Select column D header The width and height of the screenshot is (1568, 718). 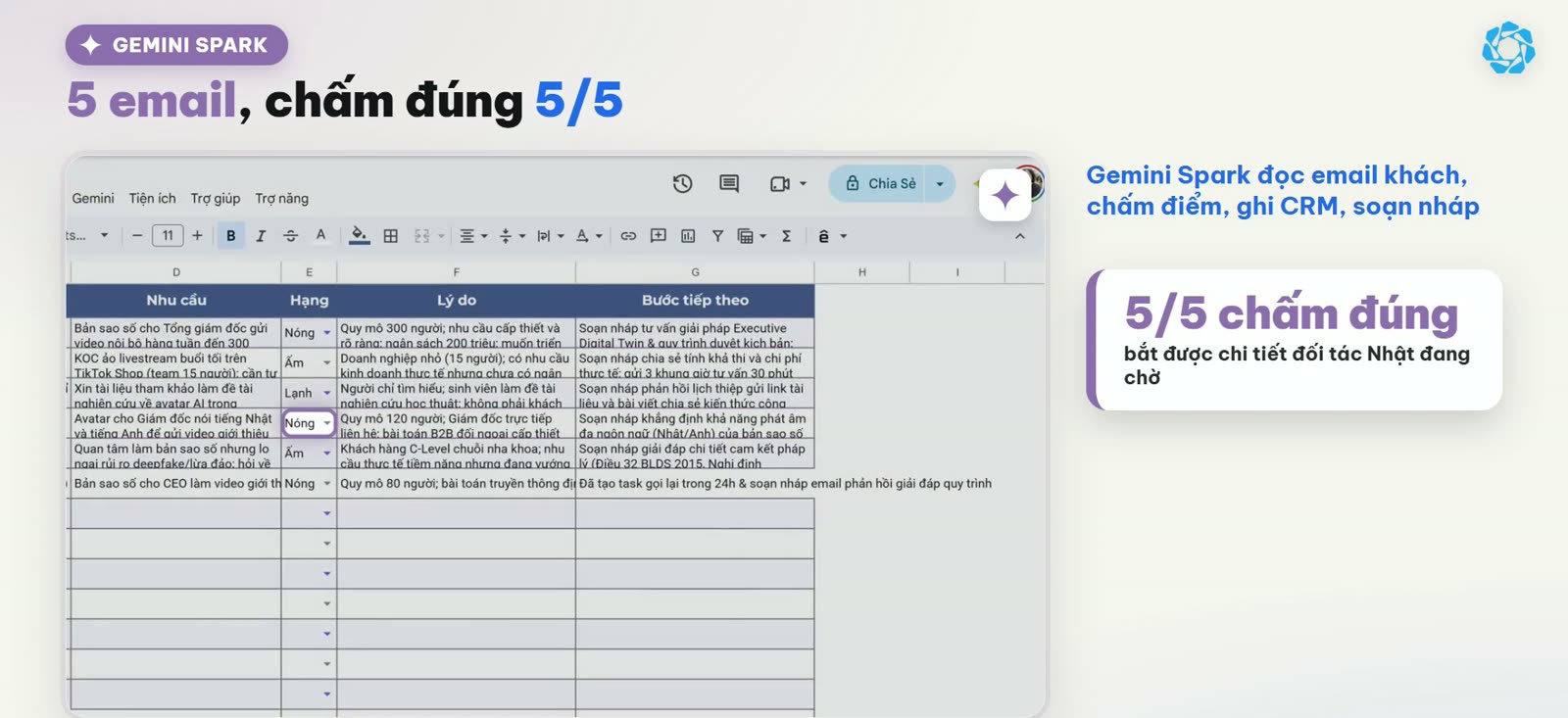click(x=176, y=272)
